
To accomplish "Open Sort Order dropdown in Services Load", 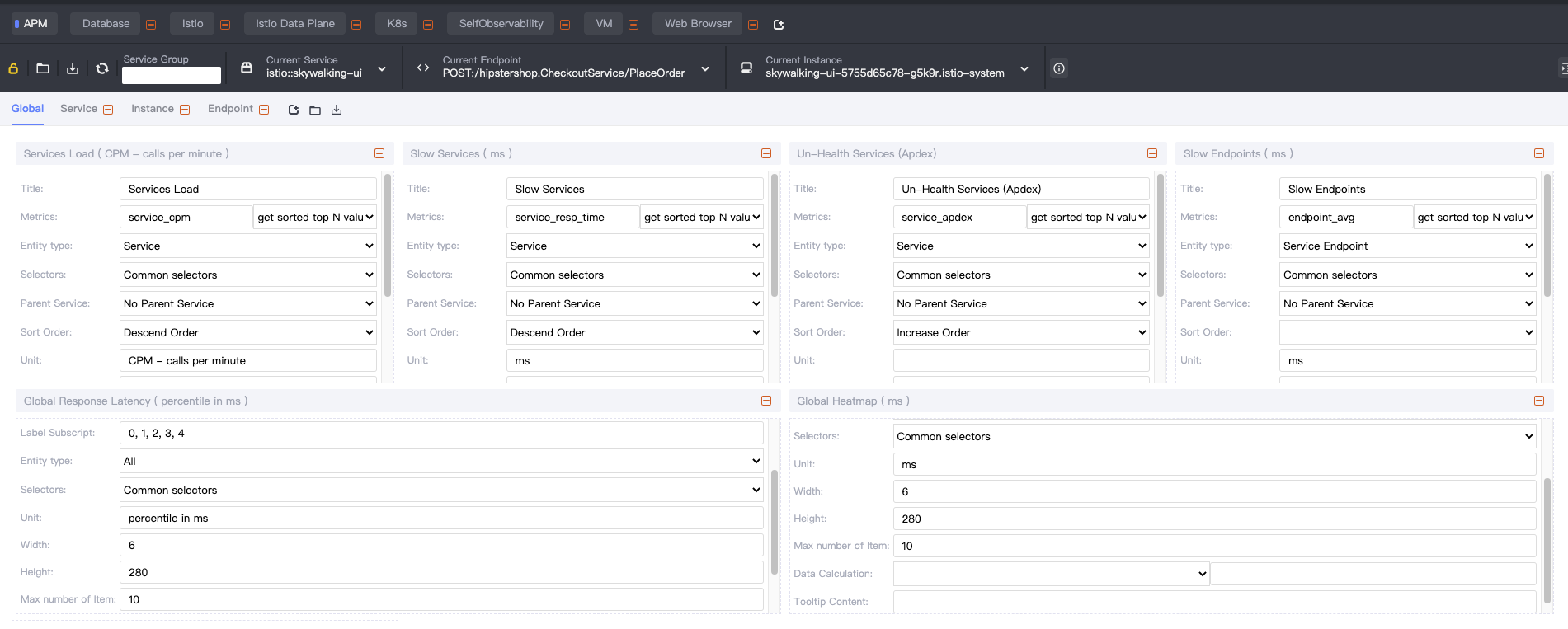I will click(247, 332).
